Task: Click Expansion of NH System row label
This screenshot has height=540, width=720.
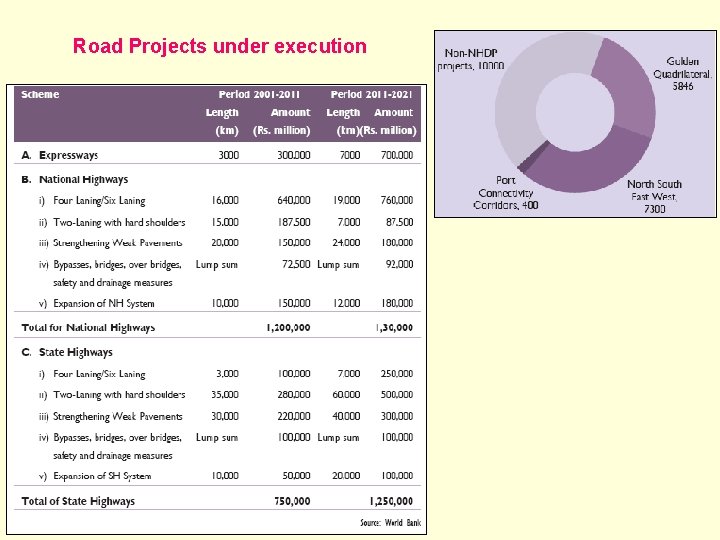Action: pyautogui.click(x=104, y=304)
